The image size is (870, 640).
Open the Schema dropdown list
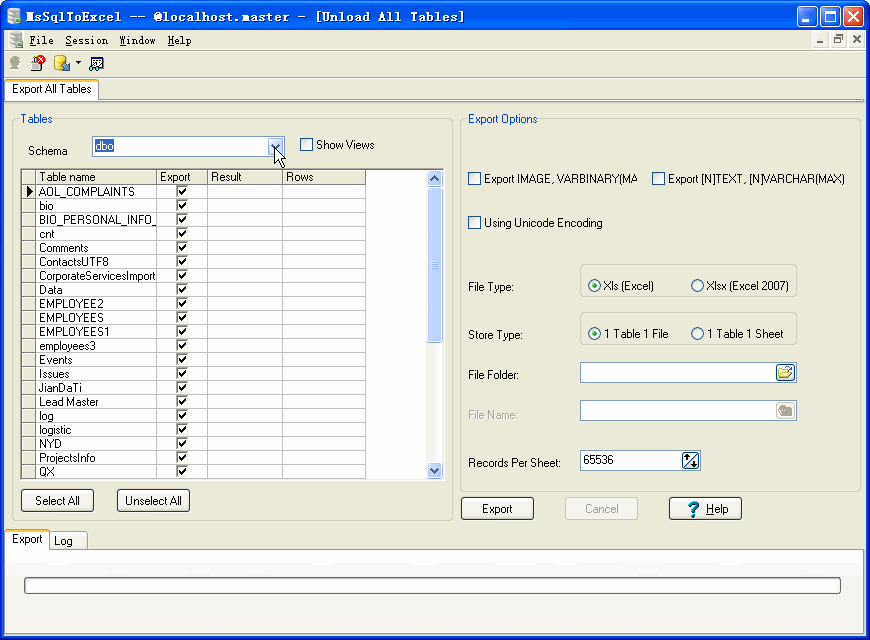tap(275, 147)
